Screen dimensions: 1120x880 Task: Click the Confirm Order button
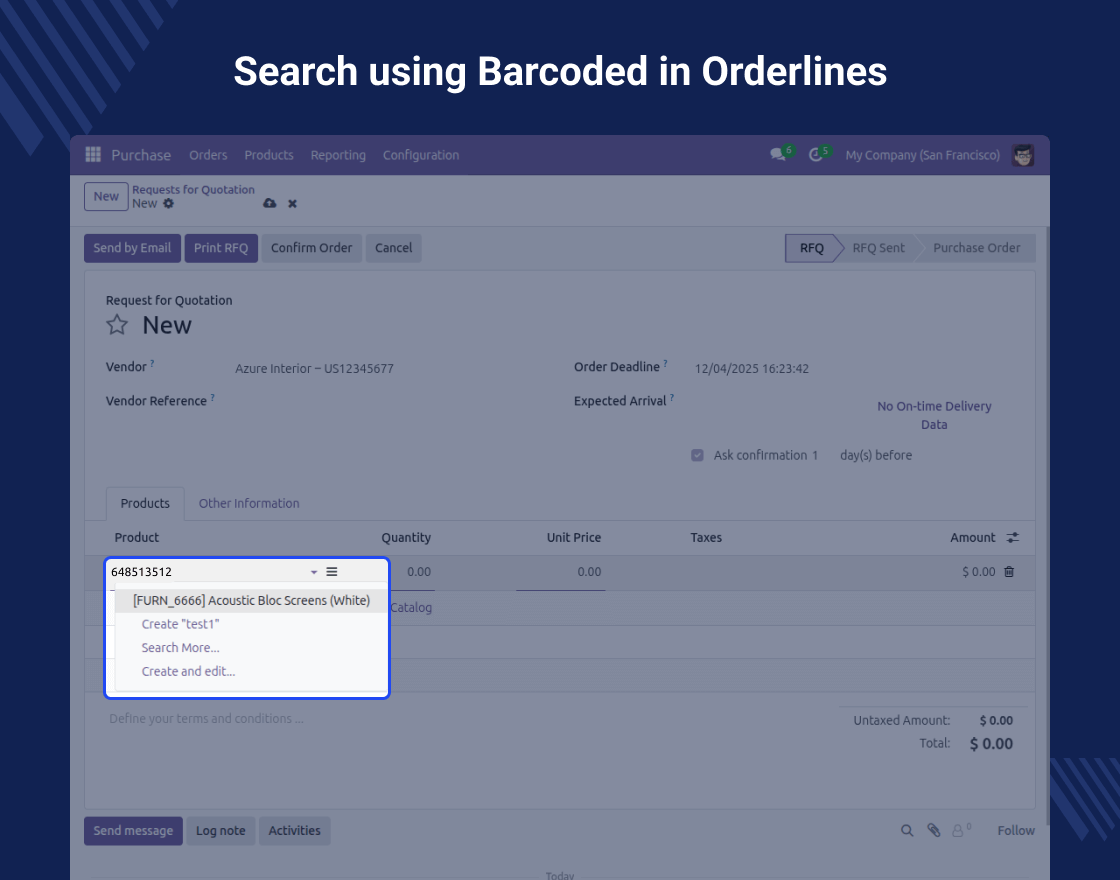coord(311,248)
